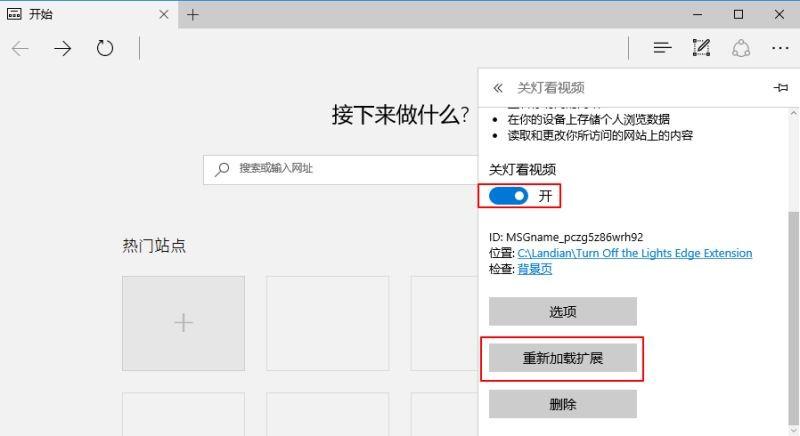Open the extension folder location link

pos(635,253)
